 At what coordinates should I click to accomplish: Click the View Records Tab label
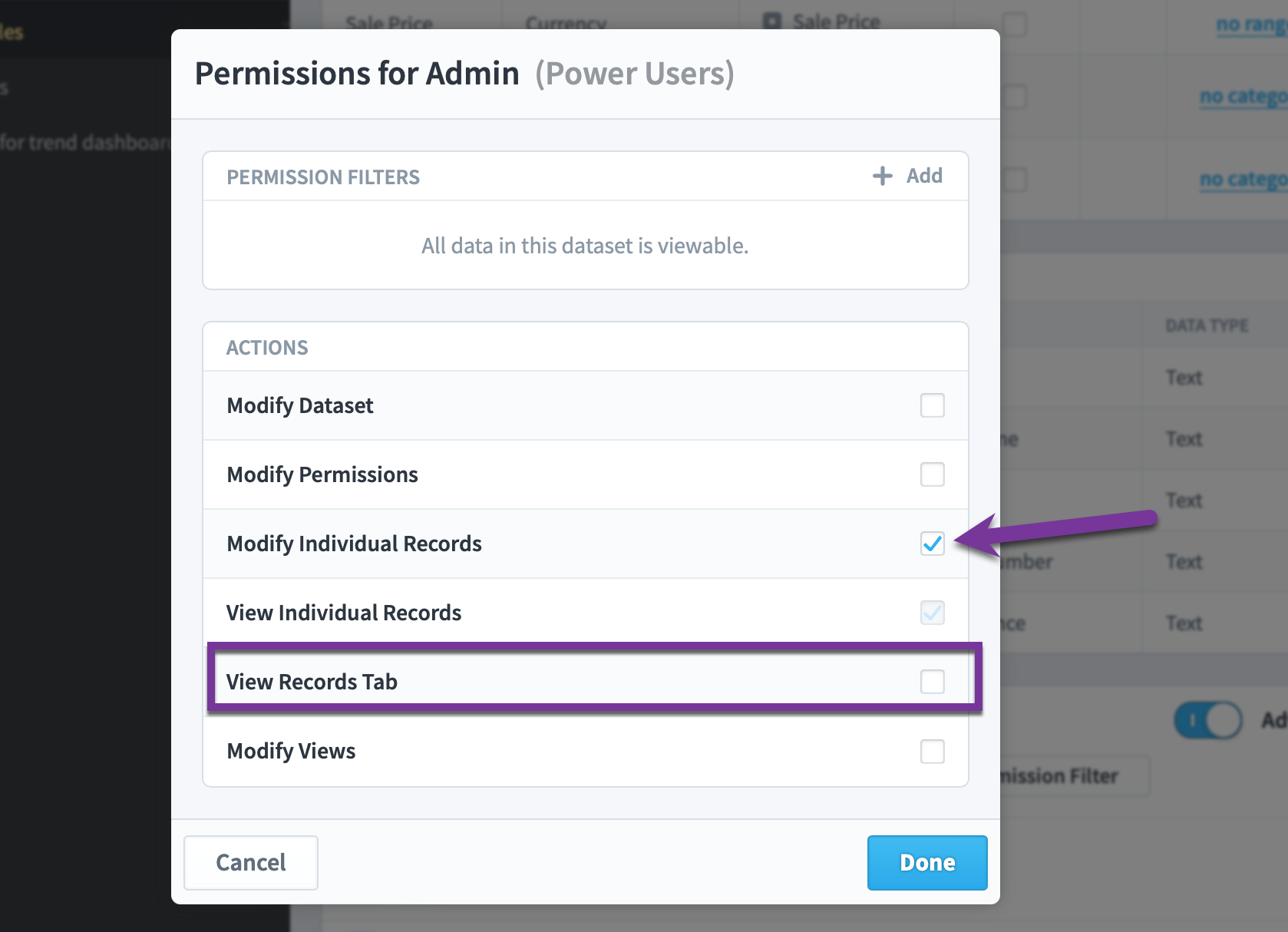coord(312,682)
